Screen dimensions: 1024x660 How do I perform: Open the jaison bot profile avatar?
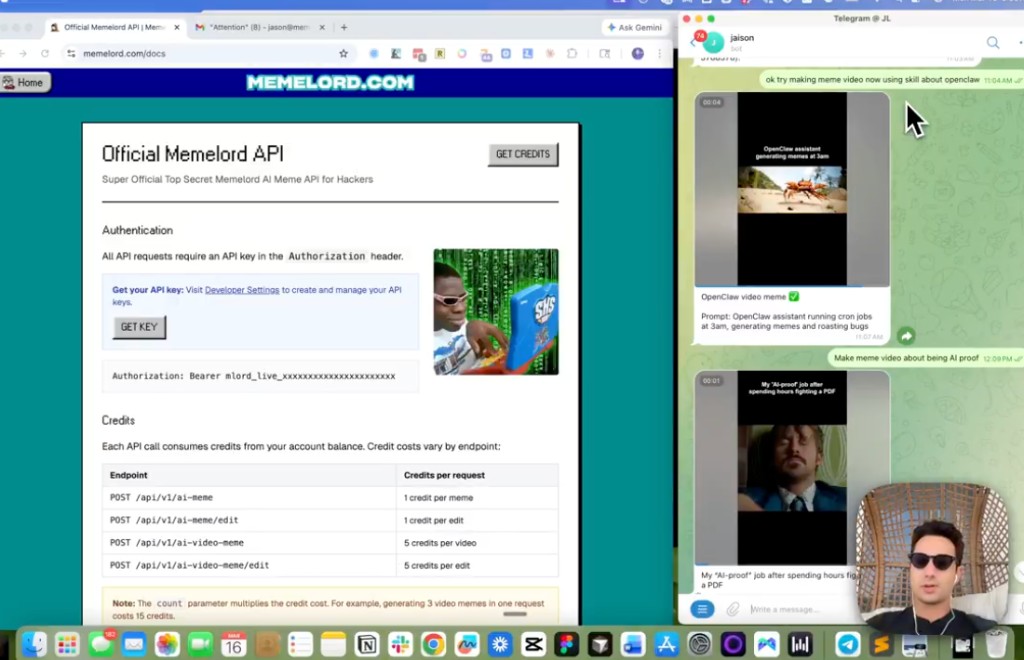point(713,42)
